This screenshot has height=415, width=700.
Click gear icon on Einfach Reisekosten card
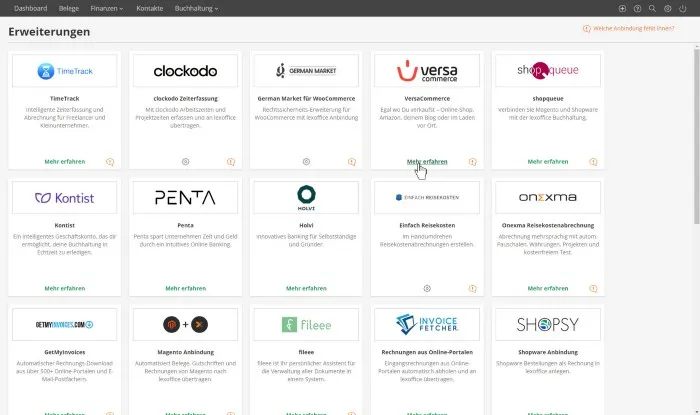click(x=427, y=288)
